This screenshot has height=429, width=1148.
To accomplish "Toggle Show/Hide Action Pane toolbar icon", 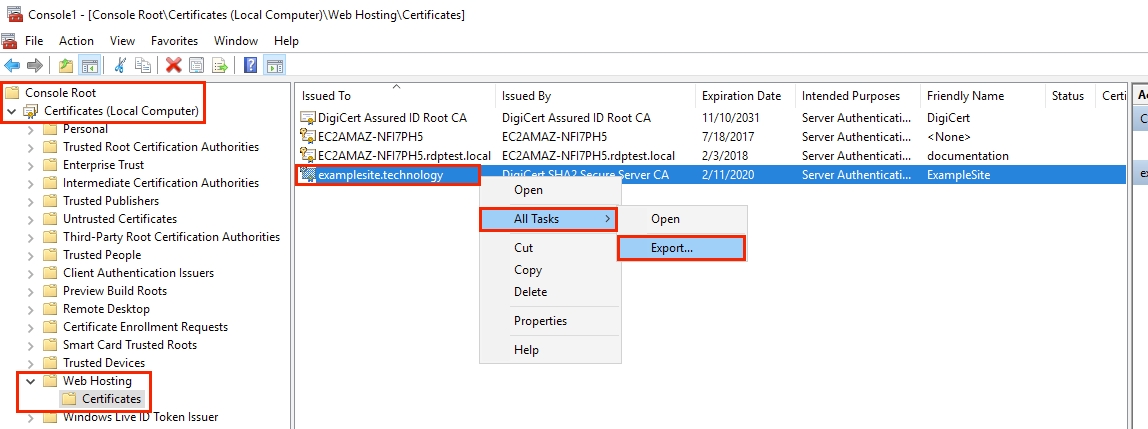I will pos(273,65).
